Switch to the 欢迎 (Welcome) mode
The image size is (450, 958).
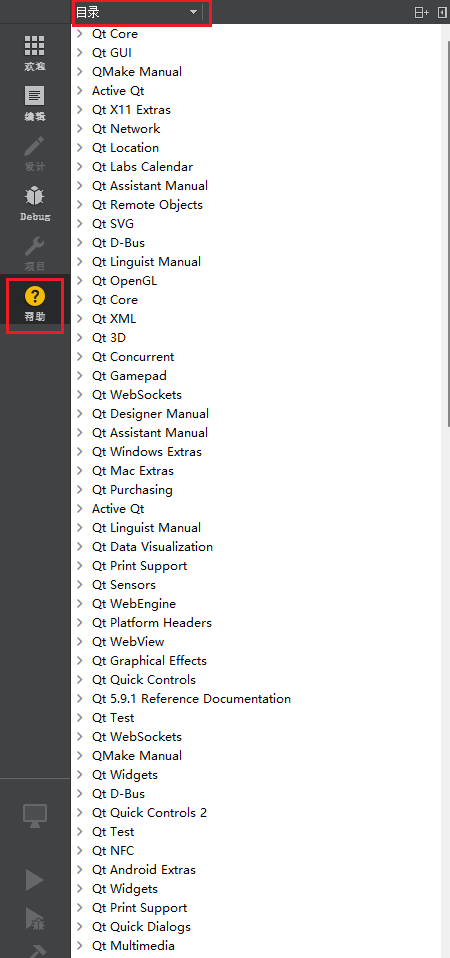coord(35,54)
